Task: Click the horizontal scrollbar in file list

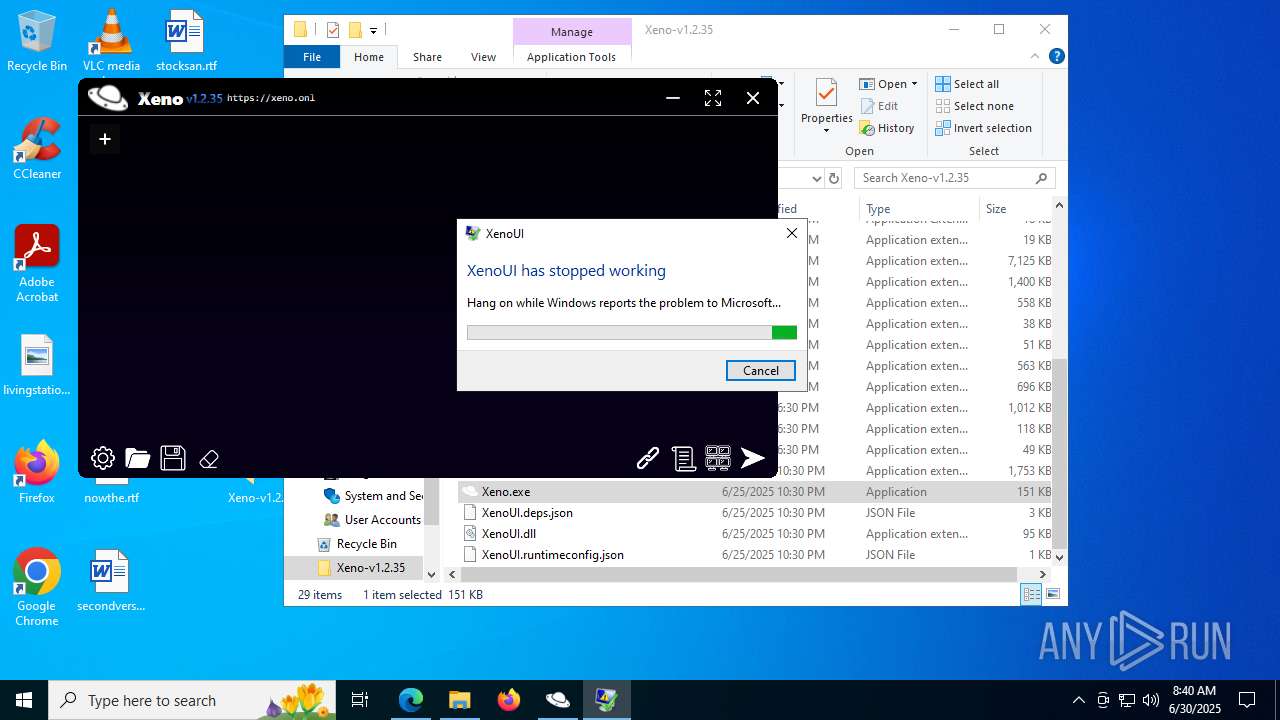Action: coord(739,575)
